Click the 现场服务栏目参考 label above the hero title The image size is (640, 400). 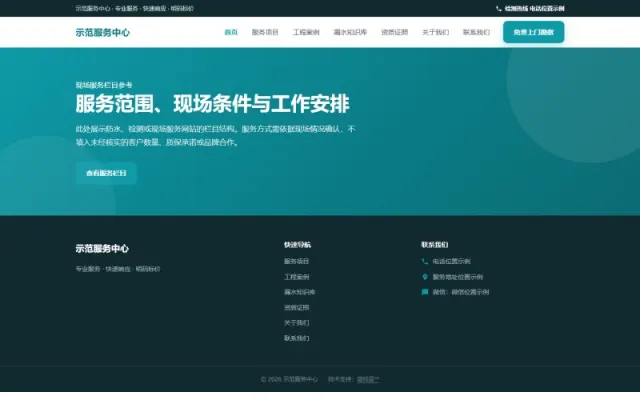104,85
